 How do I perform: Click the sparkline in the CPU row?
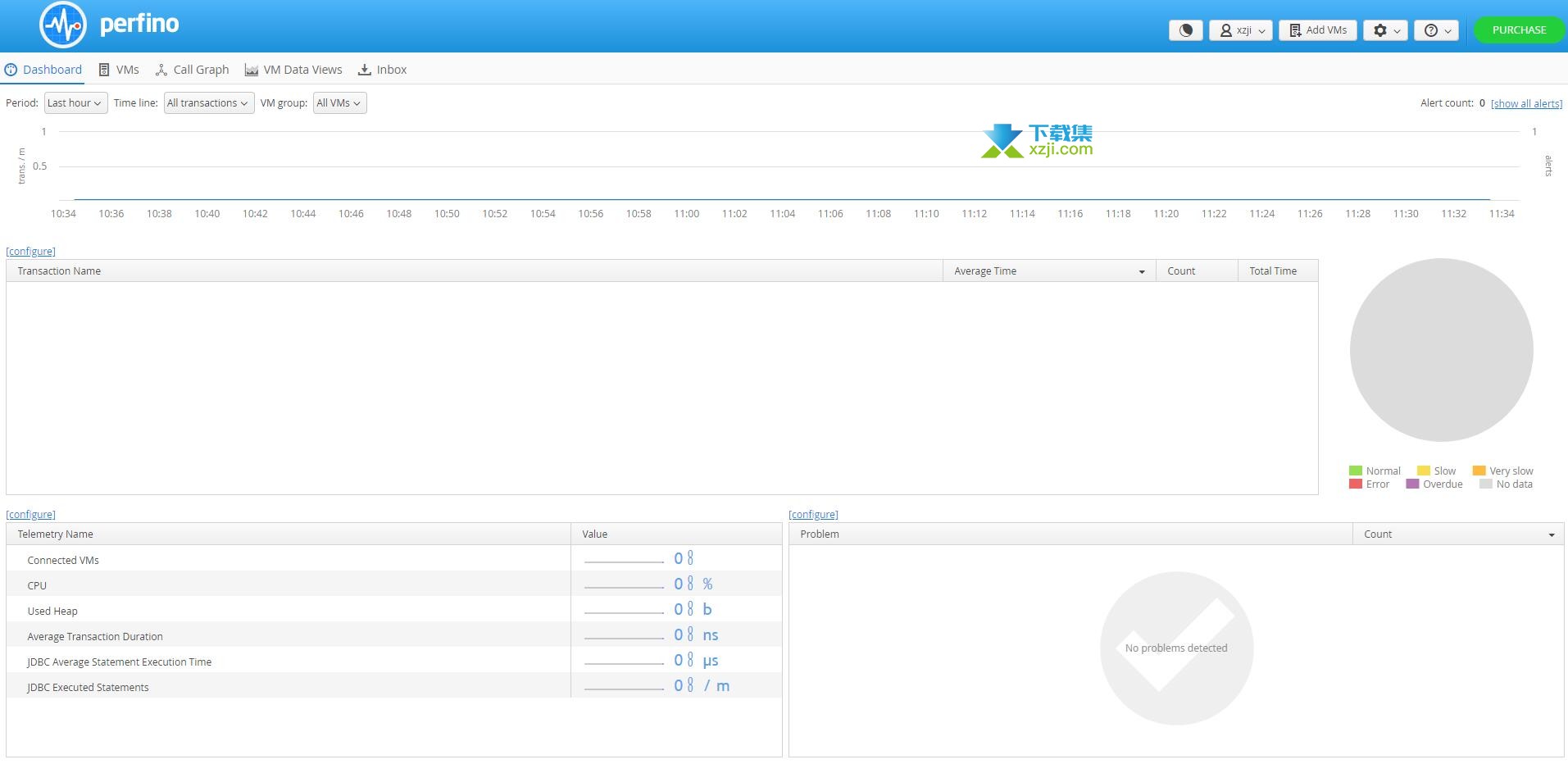pos(624,586)
